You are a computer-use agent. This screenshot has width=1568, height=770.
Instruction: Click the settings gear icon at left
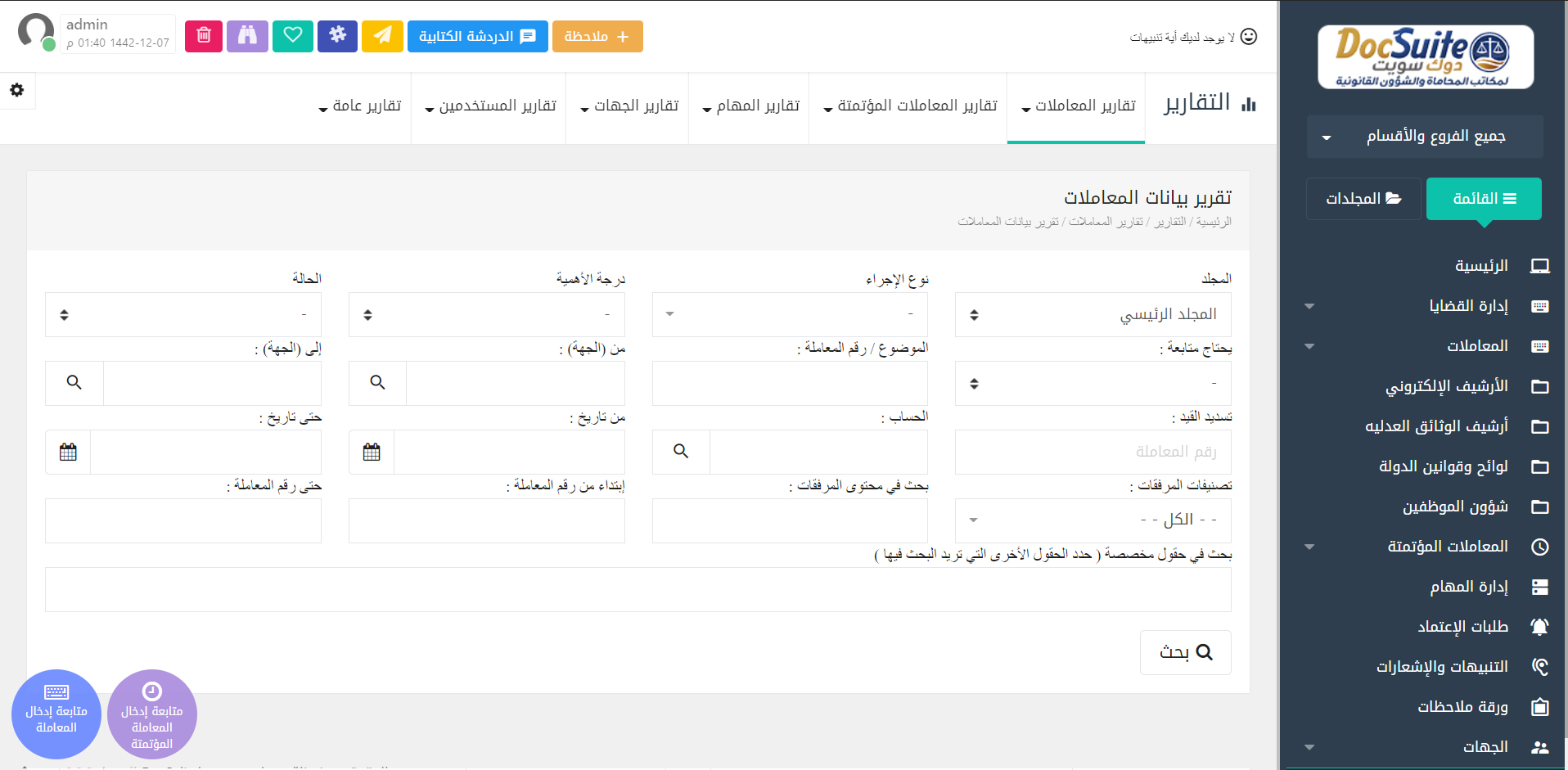[16, 90]
